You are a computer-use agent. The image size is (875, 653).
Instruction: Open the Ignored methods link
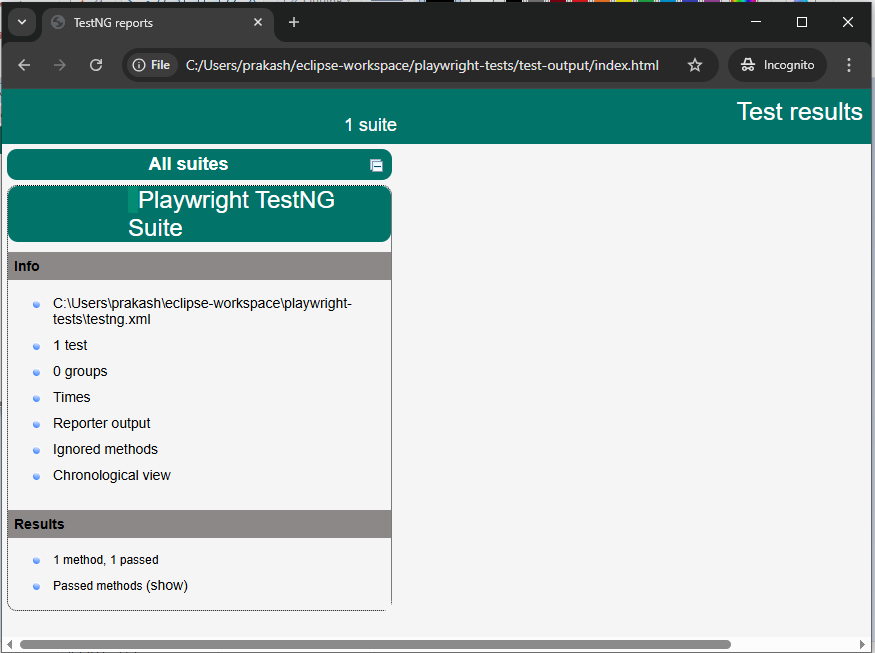(105, 449)
